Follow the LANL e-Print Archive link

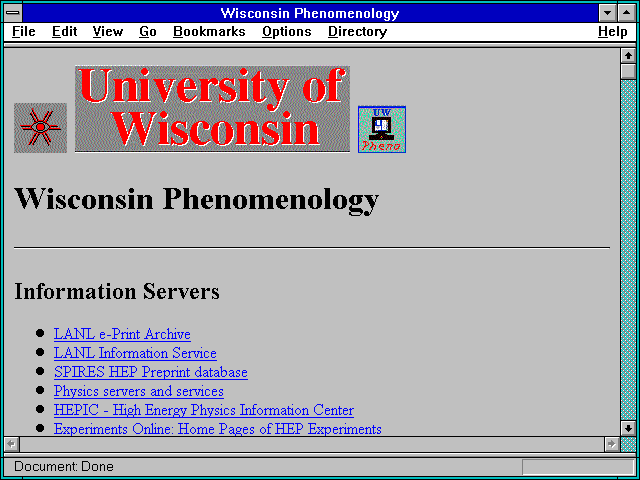[122, 334]
